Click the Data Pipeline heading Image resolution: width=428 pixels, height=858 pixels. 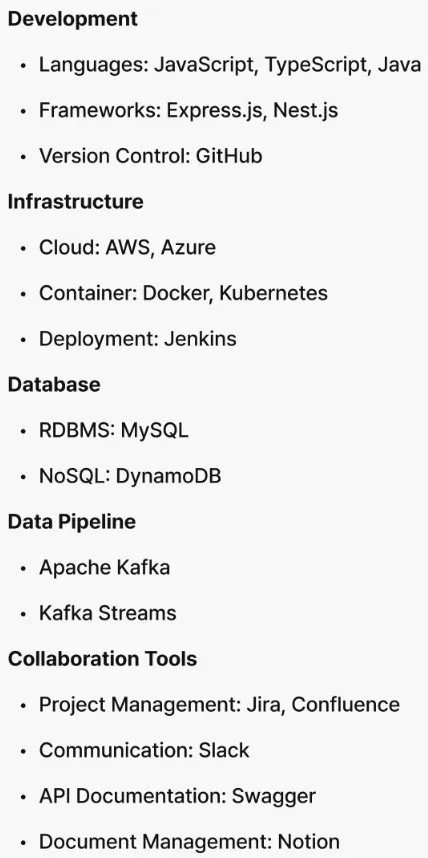click(x=72, y=522)
